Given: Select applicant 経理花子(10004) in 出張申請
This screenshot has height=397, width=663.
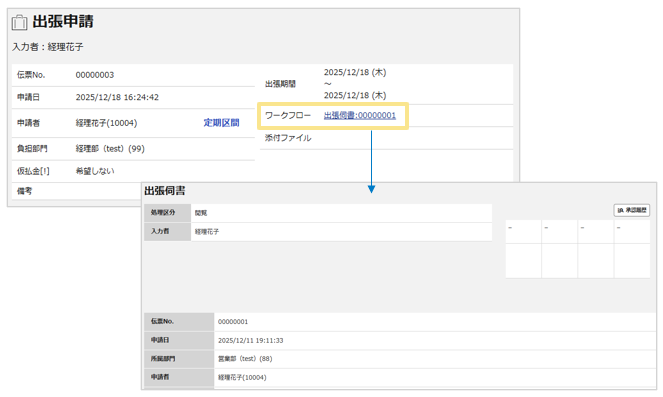Looking at the screenshot, I should tap(107, 123).
